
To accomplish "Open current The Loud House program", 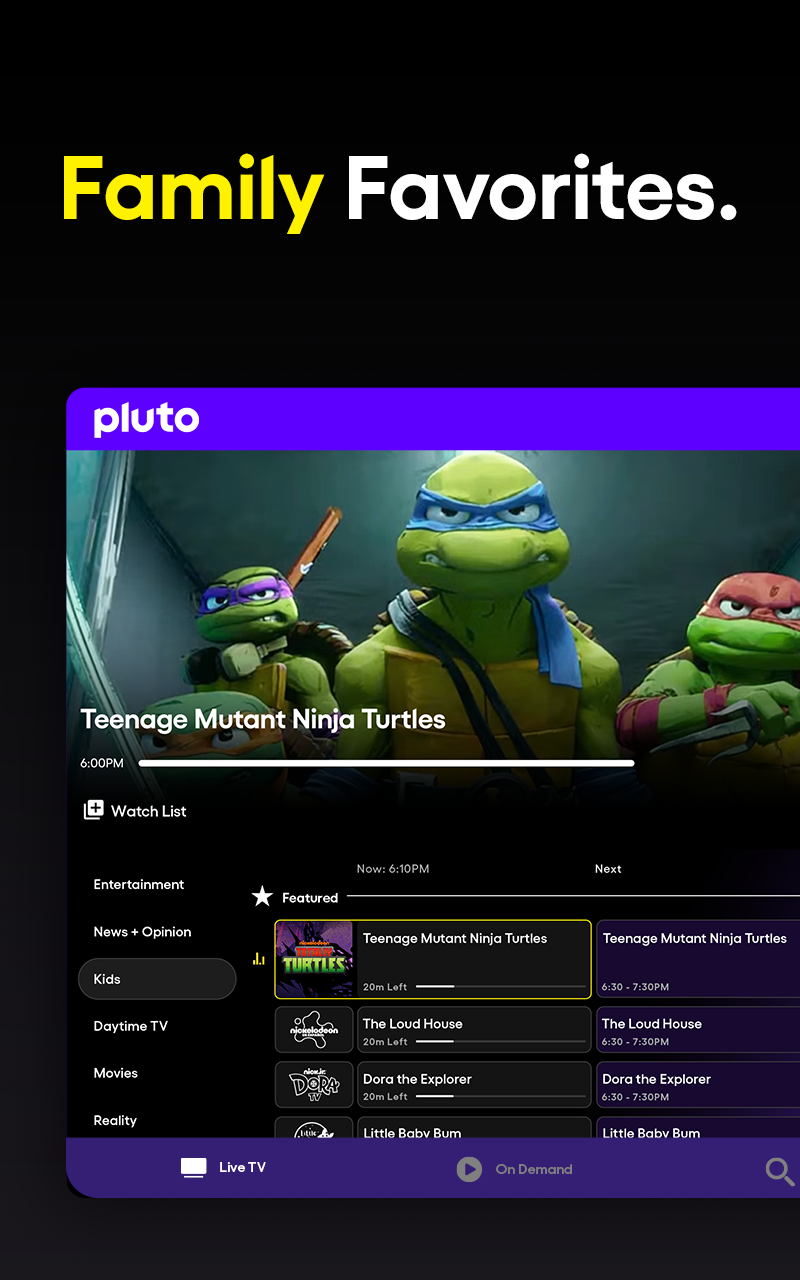I will tap(474, 1029).
